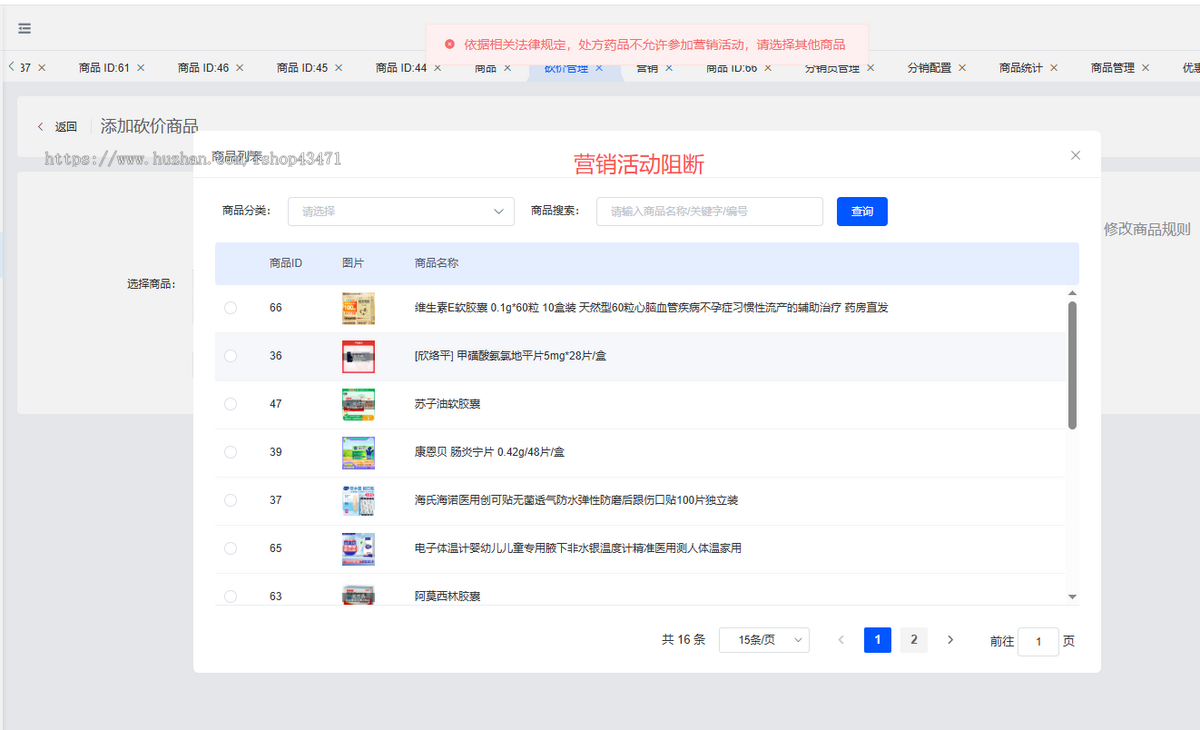Go to the previous page arrow in pagination

click(x=841, y=640)
